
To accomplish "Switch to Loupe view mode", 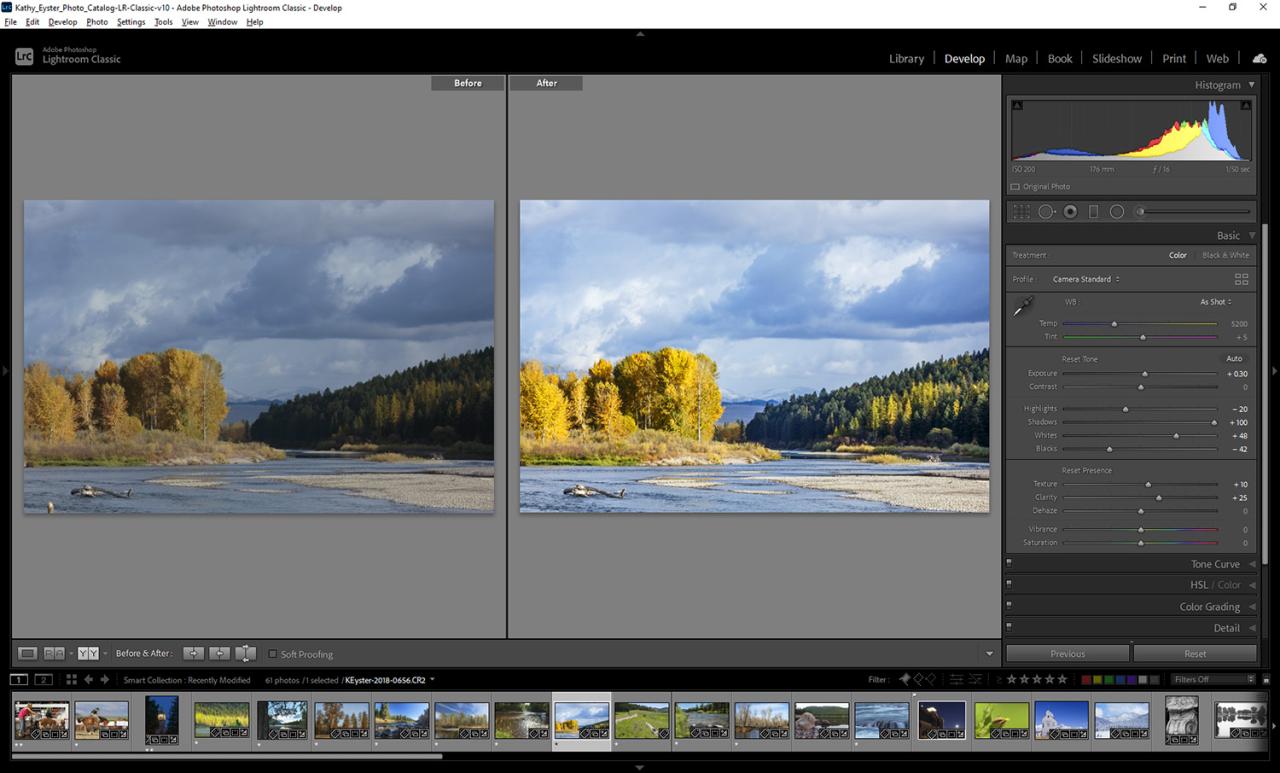I will 28,653.
